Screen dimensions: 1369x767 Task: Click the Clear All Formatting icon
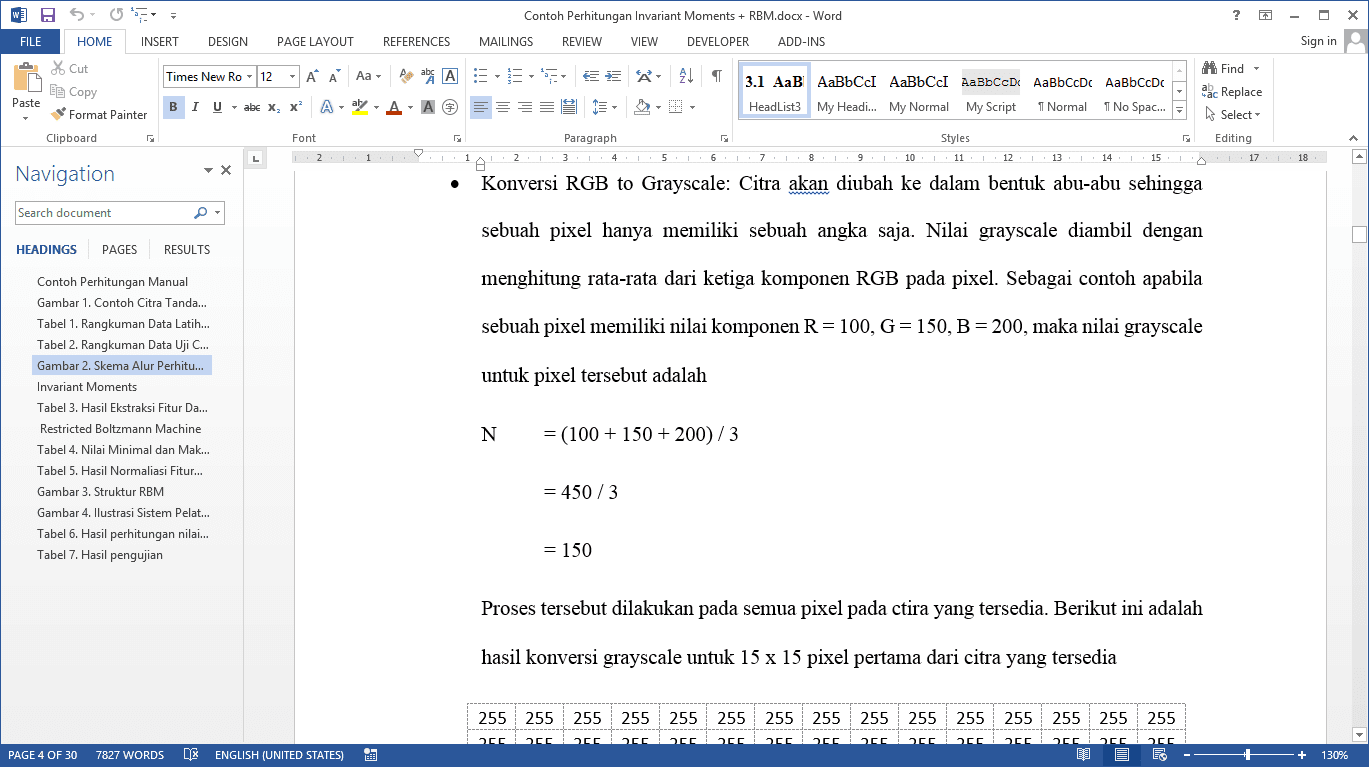click(x=406, y=76)
